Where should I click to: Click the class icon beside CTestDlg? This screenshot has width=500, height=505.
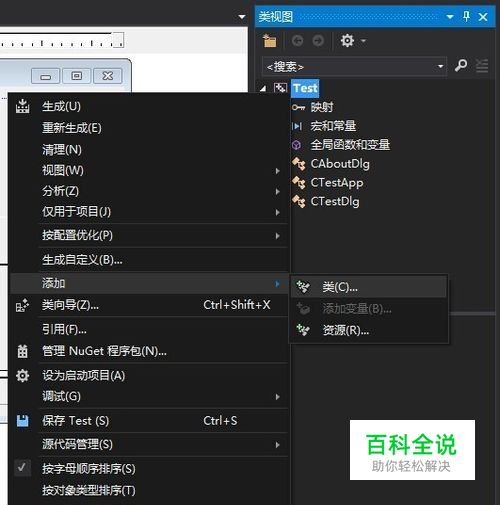[299, 201]
